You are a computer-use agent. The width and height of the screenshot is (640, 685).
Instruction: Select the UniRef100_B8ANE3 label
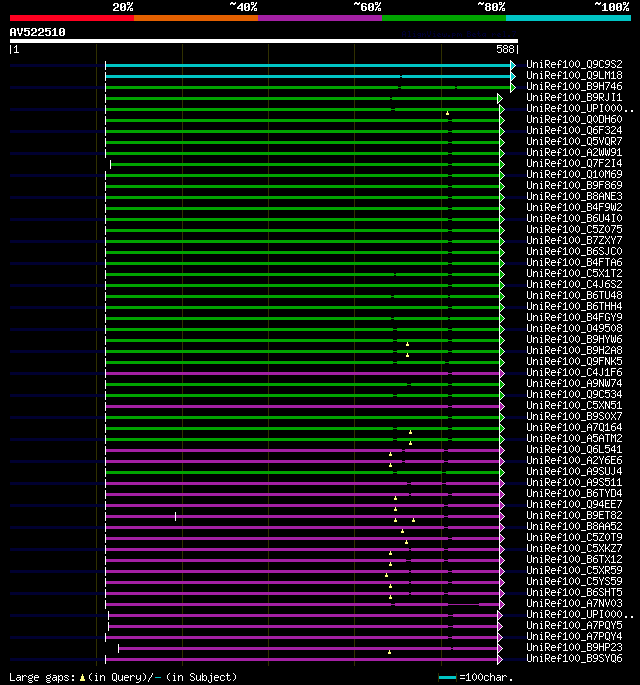click(574, 196)
